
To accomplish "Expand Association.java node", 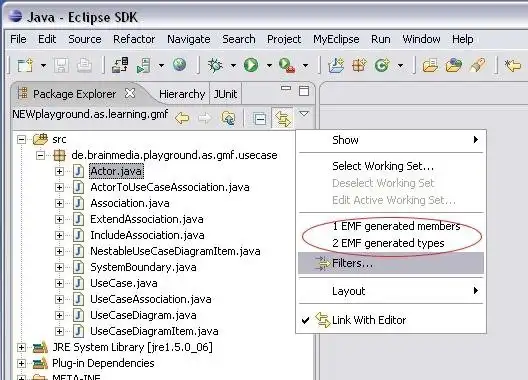I will [59, 203].
